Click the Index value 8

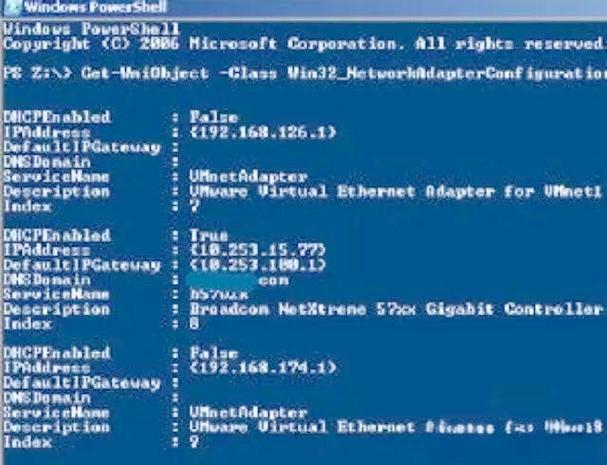(195, 323)
